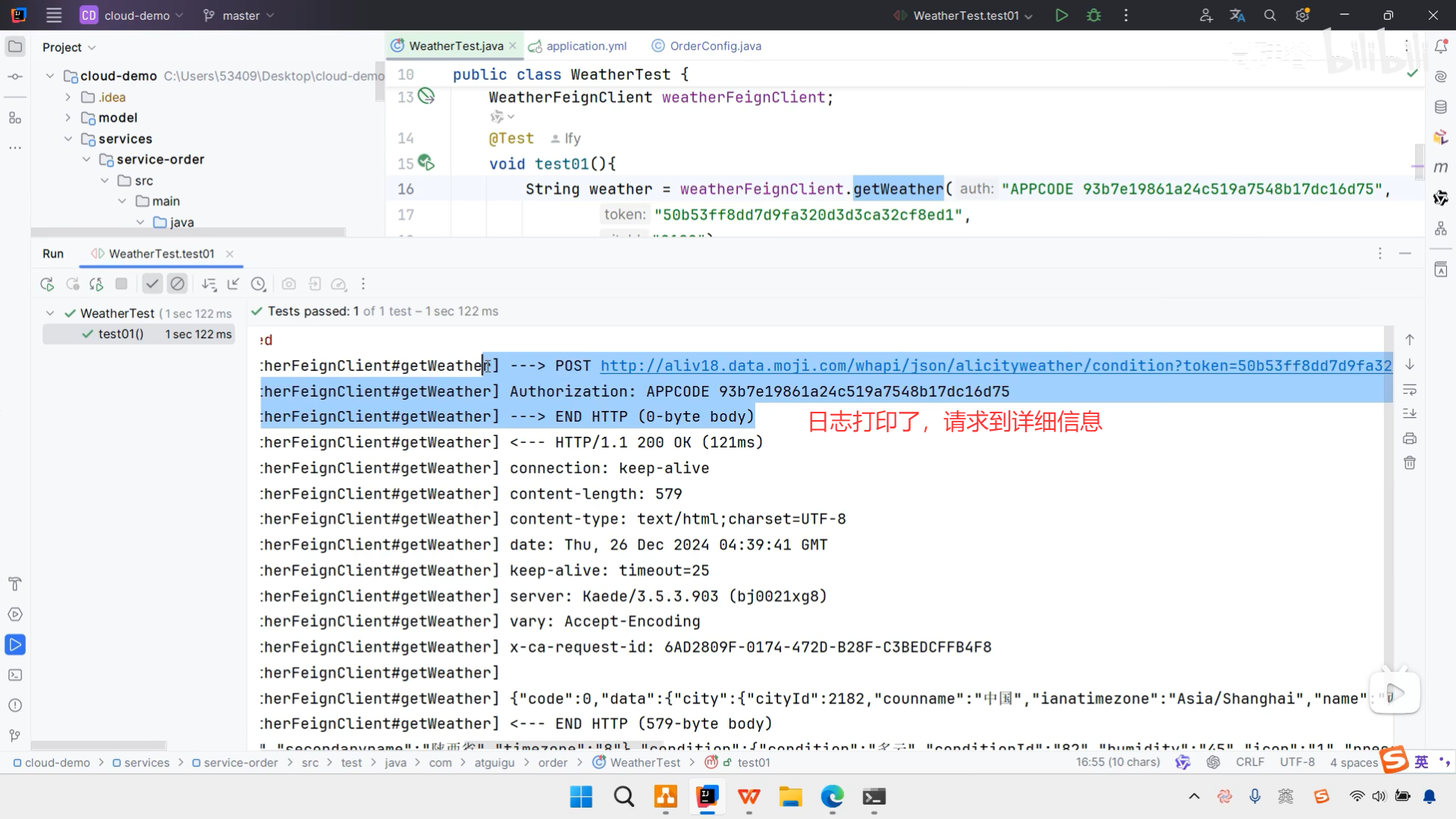This screenshot has width=1456, height=819.
Task: Click the Search everywhere magnifier in the title bar
Action: [x=1269, y=15]
